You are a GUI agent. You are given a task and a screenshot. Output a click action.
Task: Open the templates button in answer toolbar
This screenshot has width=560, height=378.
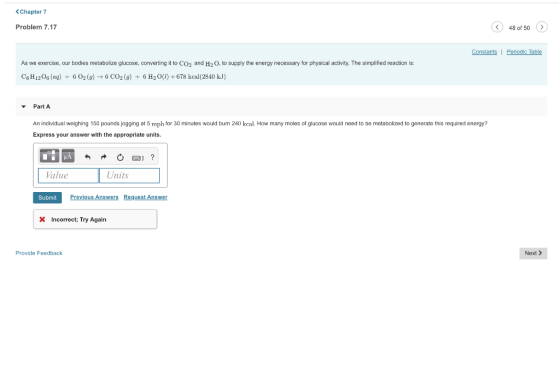click(49, 156)
